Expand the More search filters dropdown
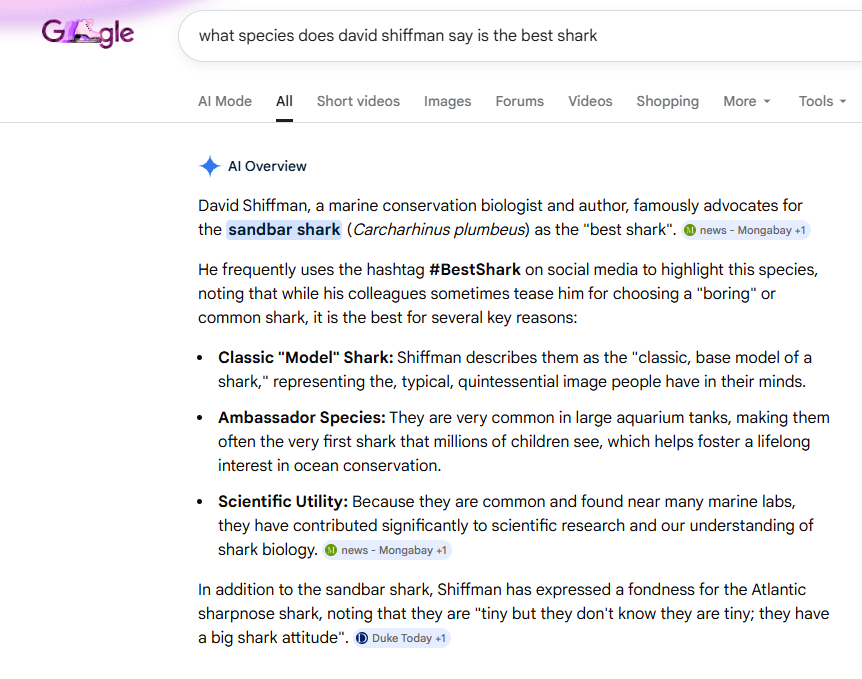862x679 pixels. [x=747, y=101]
